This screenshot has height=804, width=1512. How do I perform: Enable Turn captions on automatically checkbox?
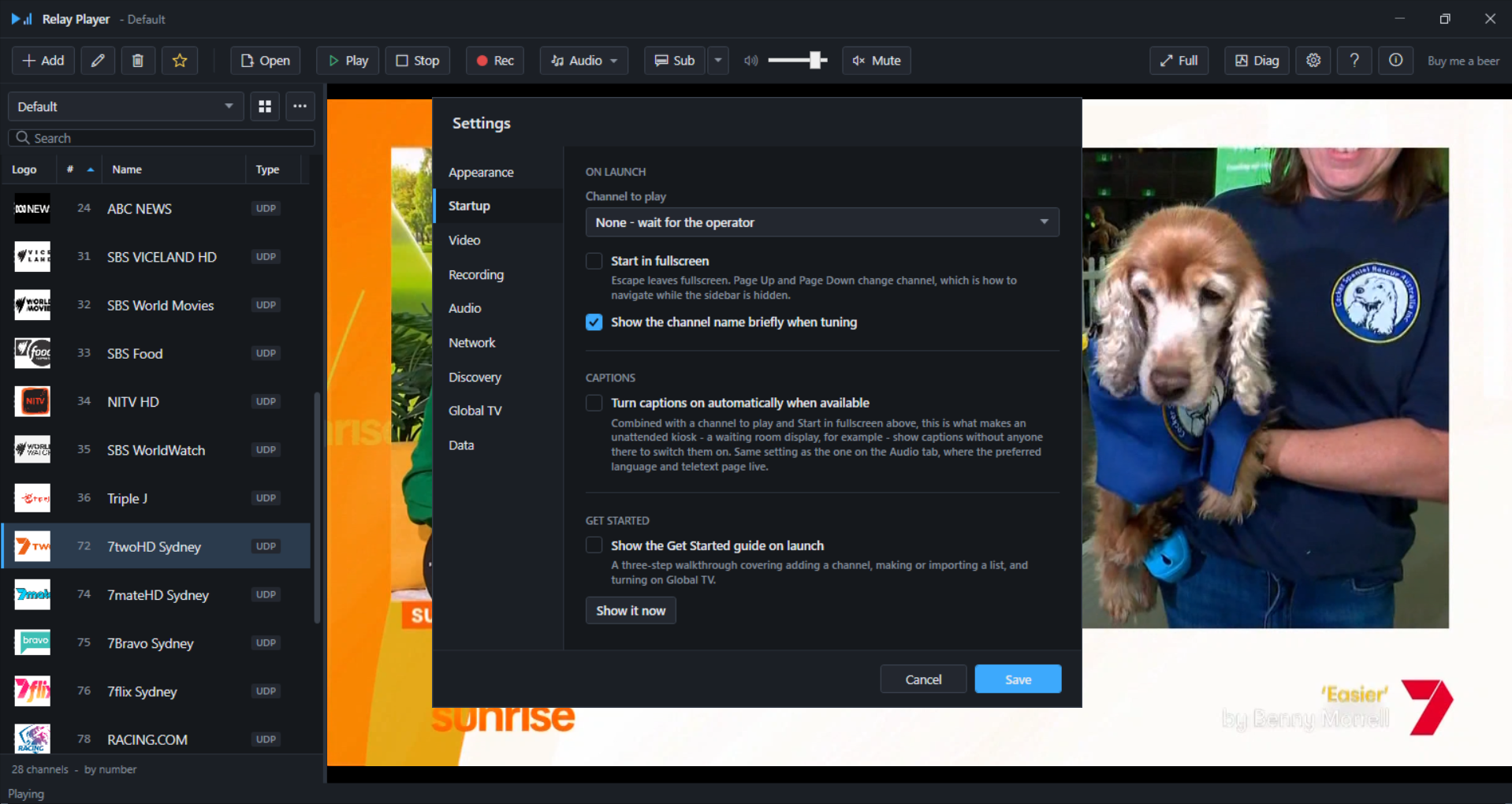pyautogui.click(x=594, y=403)
